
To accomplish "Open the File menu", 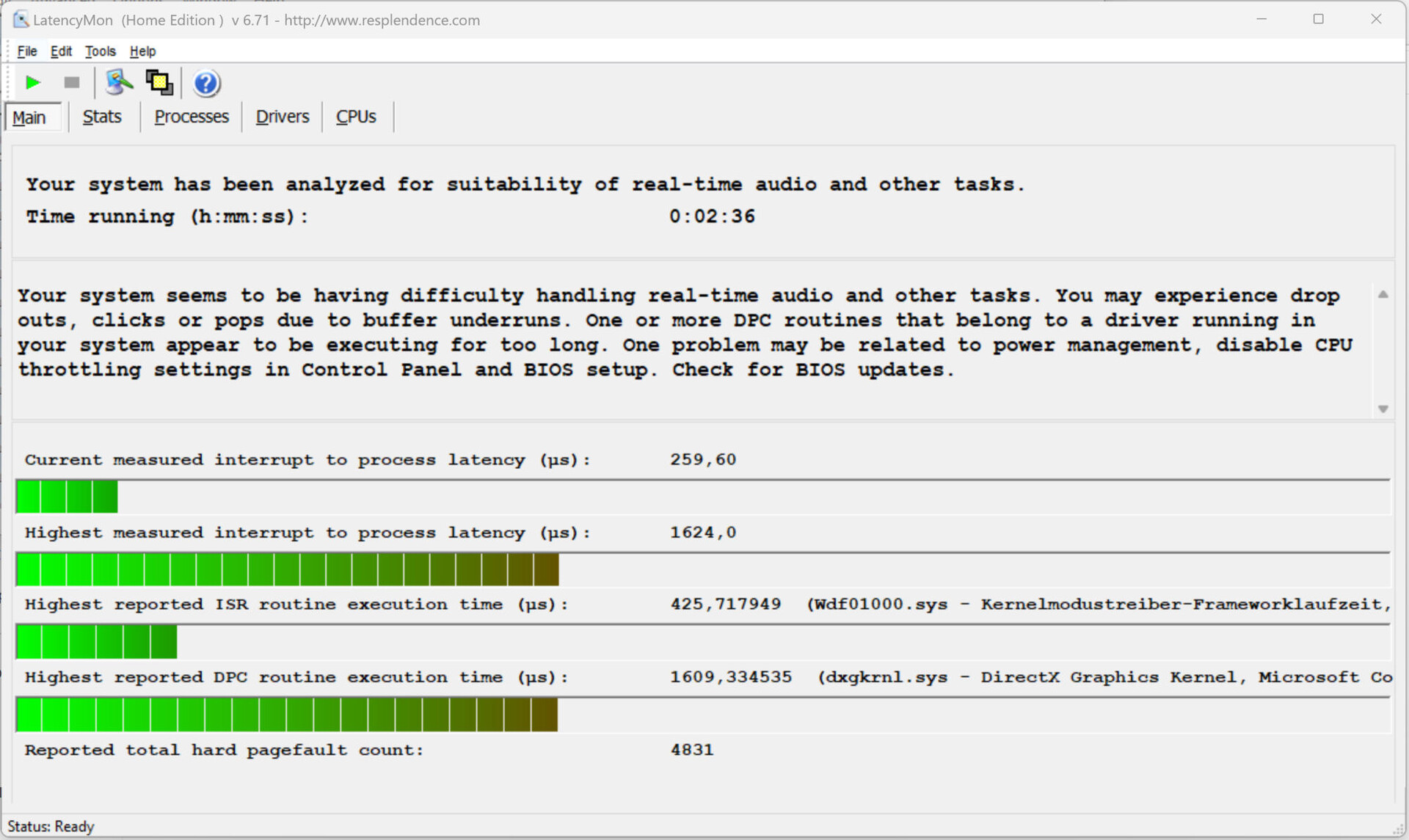I will pyautogui.click(x=27, y=51).
